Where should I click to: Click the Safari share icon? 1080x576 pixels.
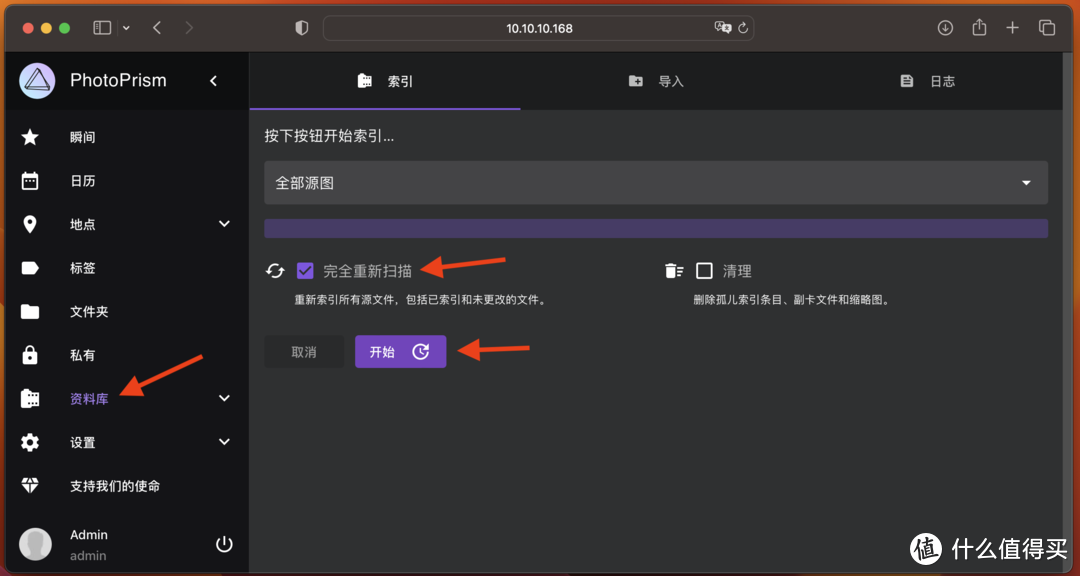[x=979, y=27]
